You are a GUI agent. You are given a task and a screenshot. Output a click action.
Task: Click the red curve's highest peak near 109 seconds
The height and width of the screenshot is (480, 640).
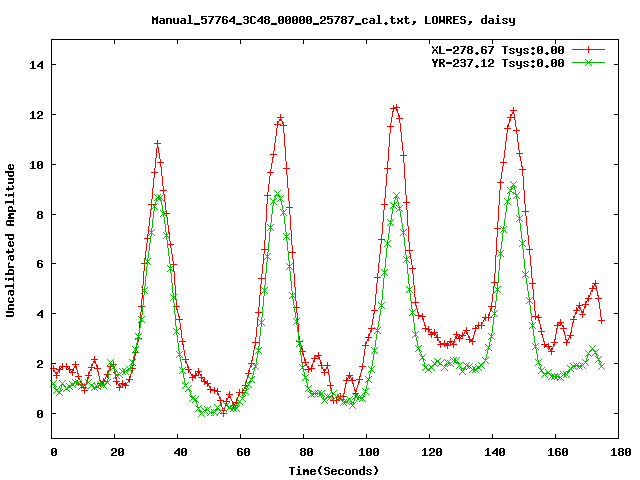pyautogui.click(x=395, y=108)
